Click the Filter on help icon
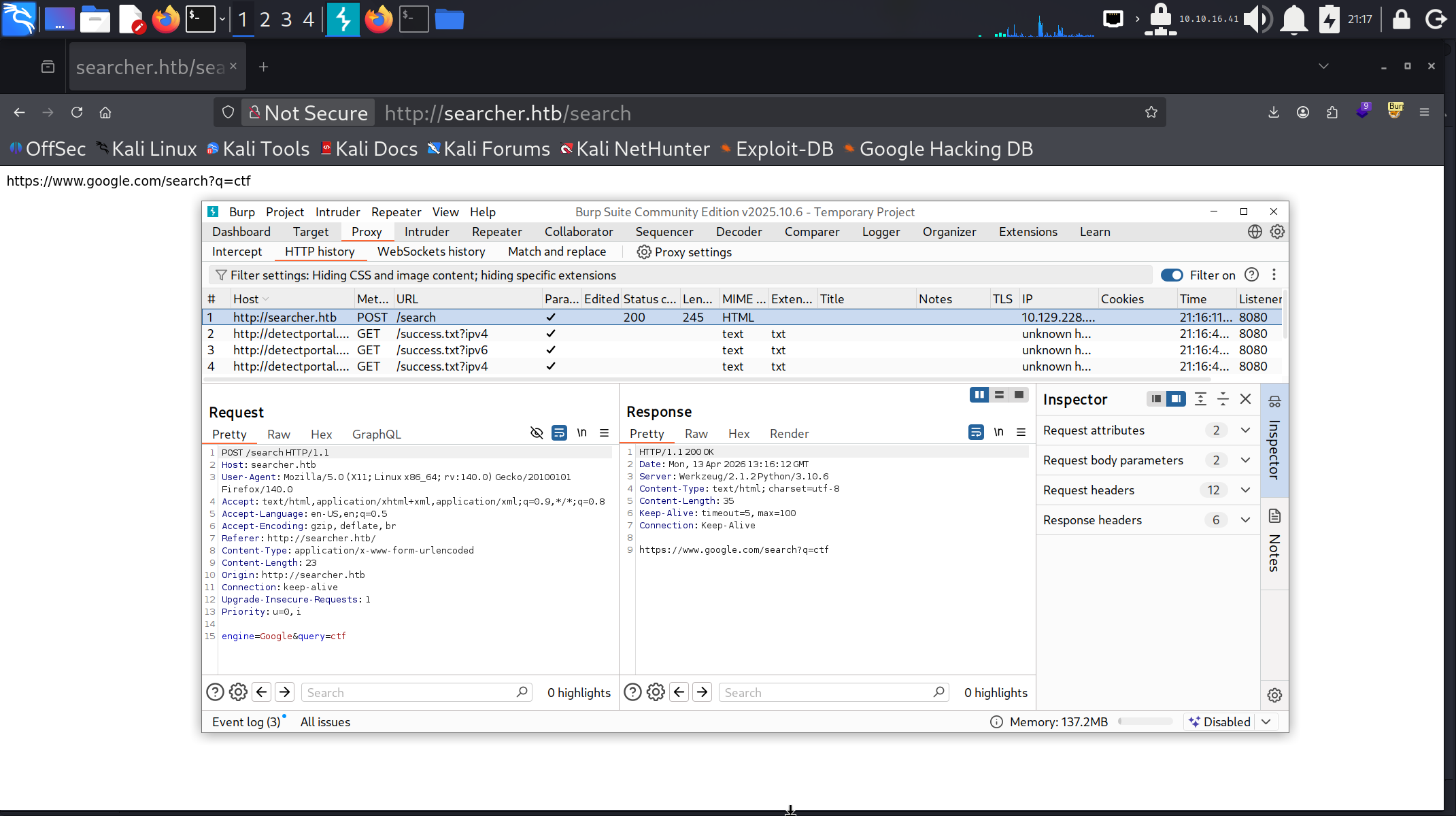 tap(1251, 275)
